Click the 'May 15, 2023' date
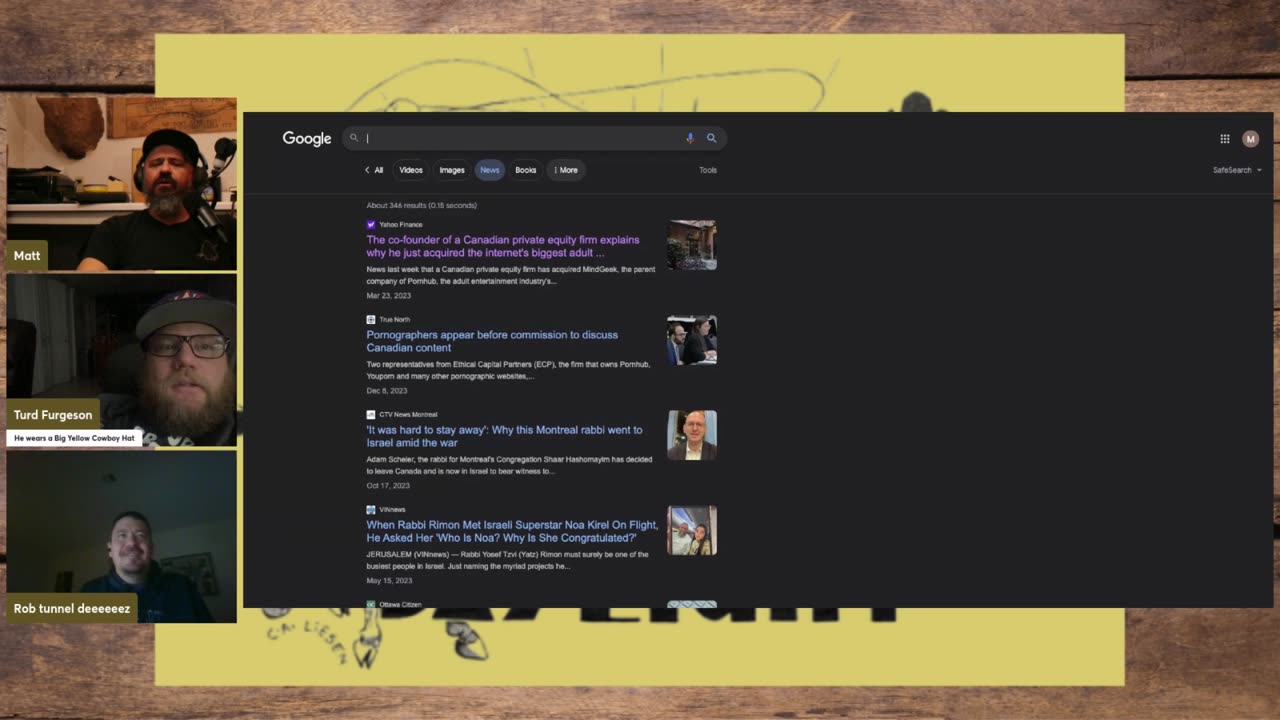The height and width of the screenshot is (720, 1280). tap(389, 581)
